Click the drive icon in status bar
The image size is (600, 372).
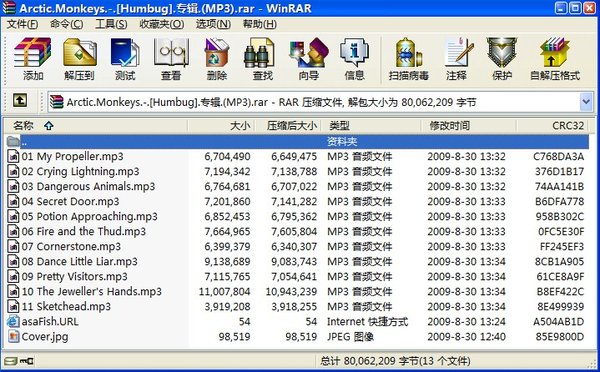pyautogui.click(x=11, y=361)
